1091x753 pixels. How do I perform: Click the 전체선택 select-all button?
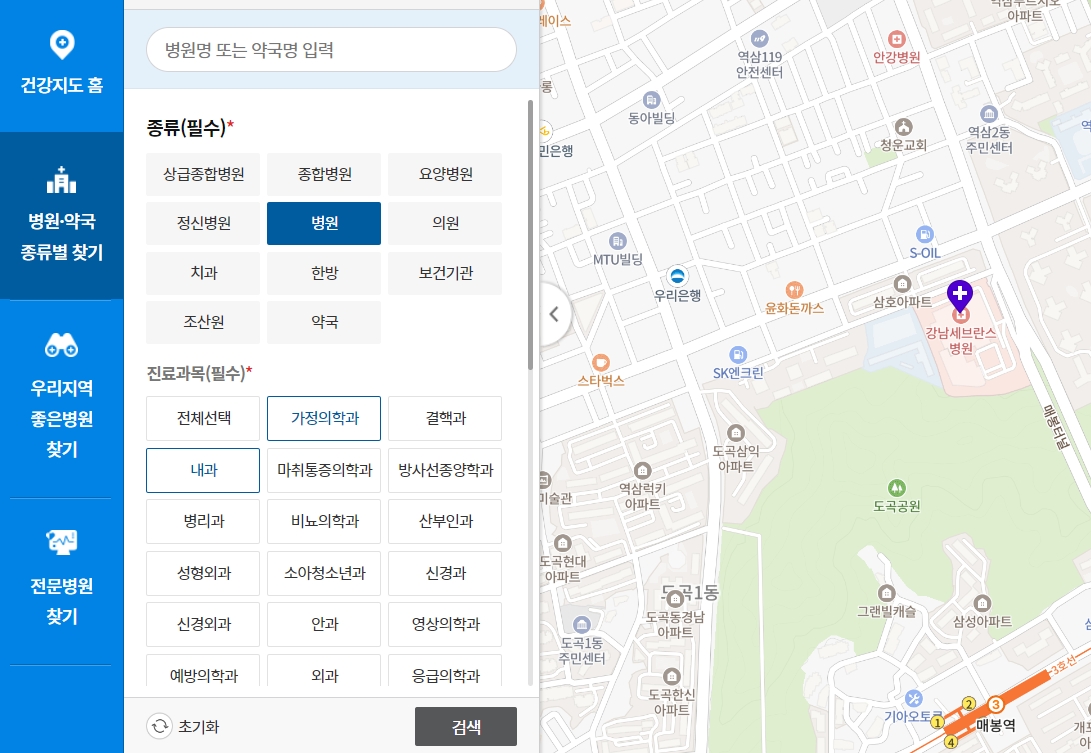pos(202,418)
